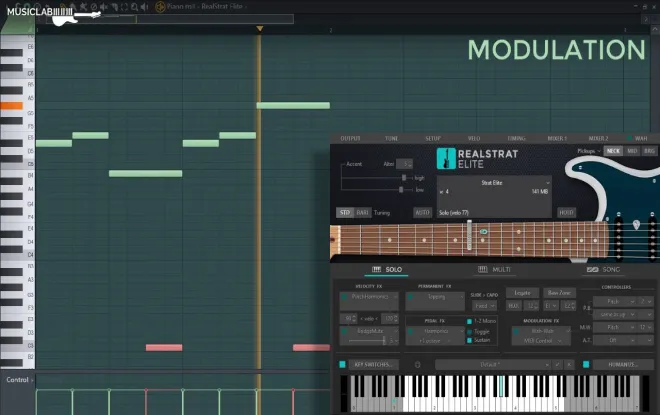The width and height of the screenshot is (660, 415).
Task: Open the Fixed slide capo dropdown
Action: (x=484, y=306)
